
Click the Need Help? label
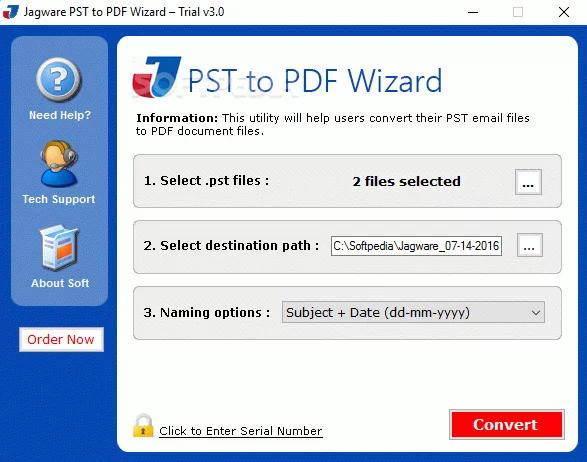pyautogui.click(x=60, y=115)
